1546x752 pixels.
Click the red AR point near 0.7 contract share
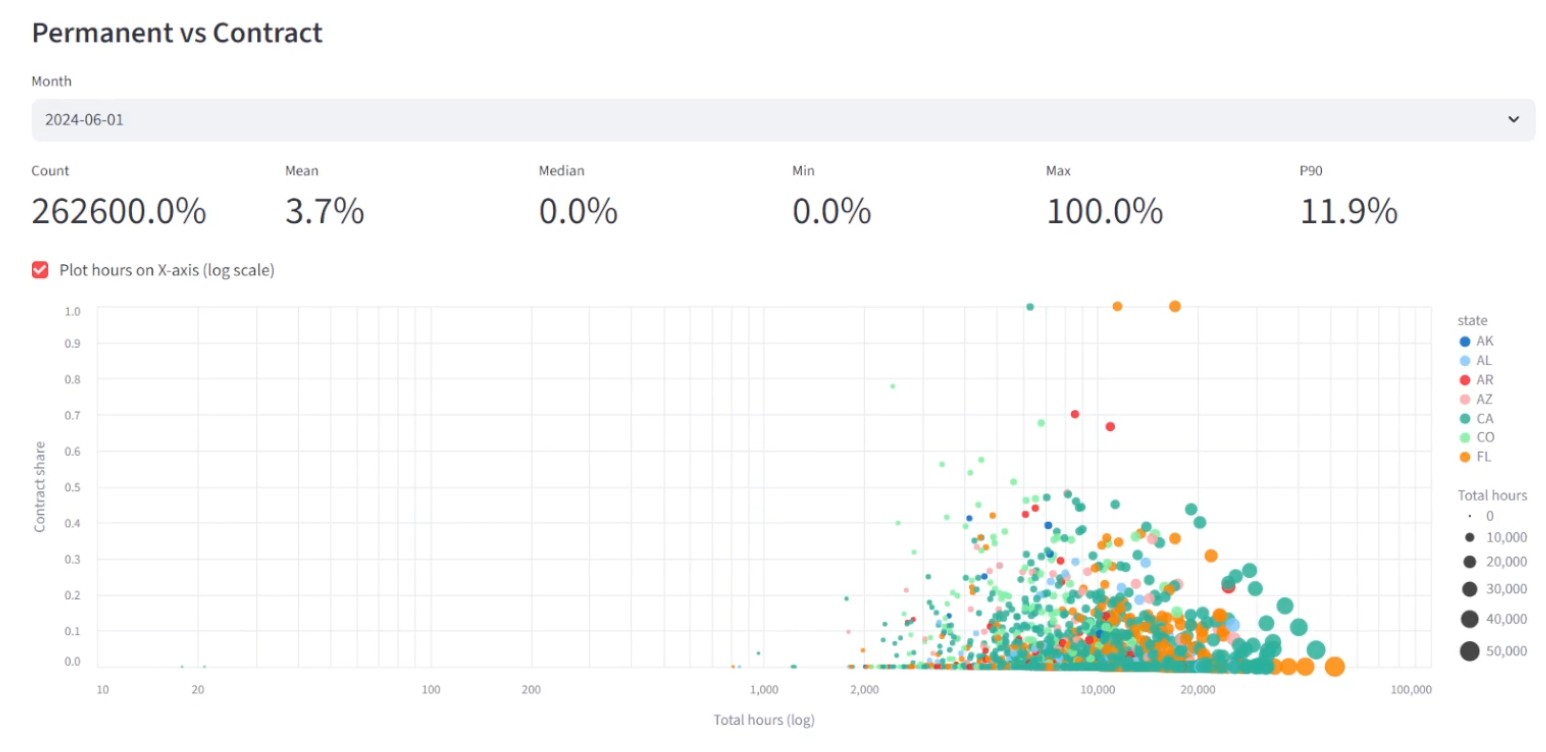[1075, 414]
